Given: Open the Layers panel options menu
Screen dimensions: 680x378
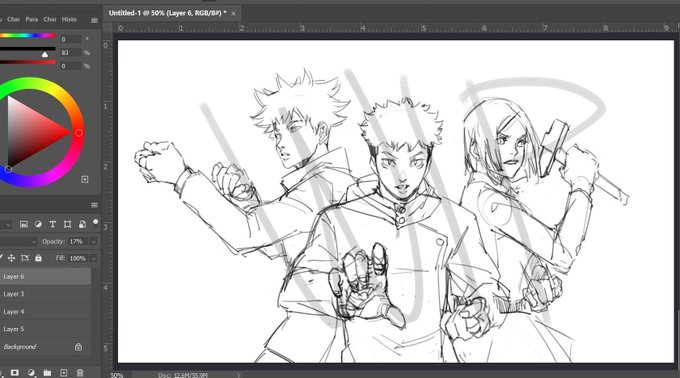Looking at the screenshot, I should 94,205.
